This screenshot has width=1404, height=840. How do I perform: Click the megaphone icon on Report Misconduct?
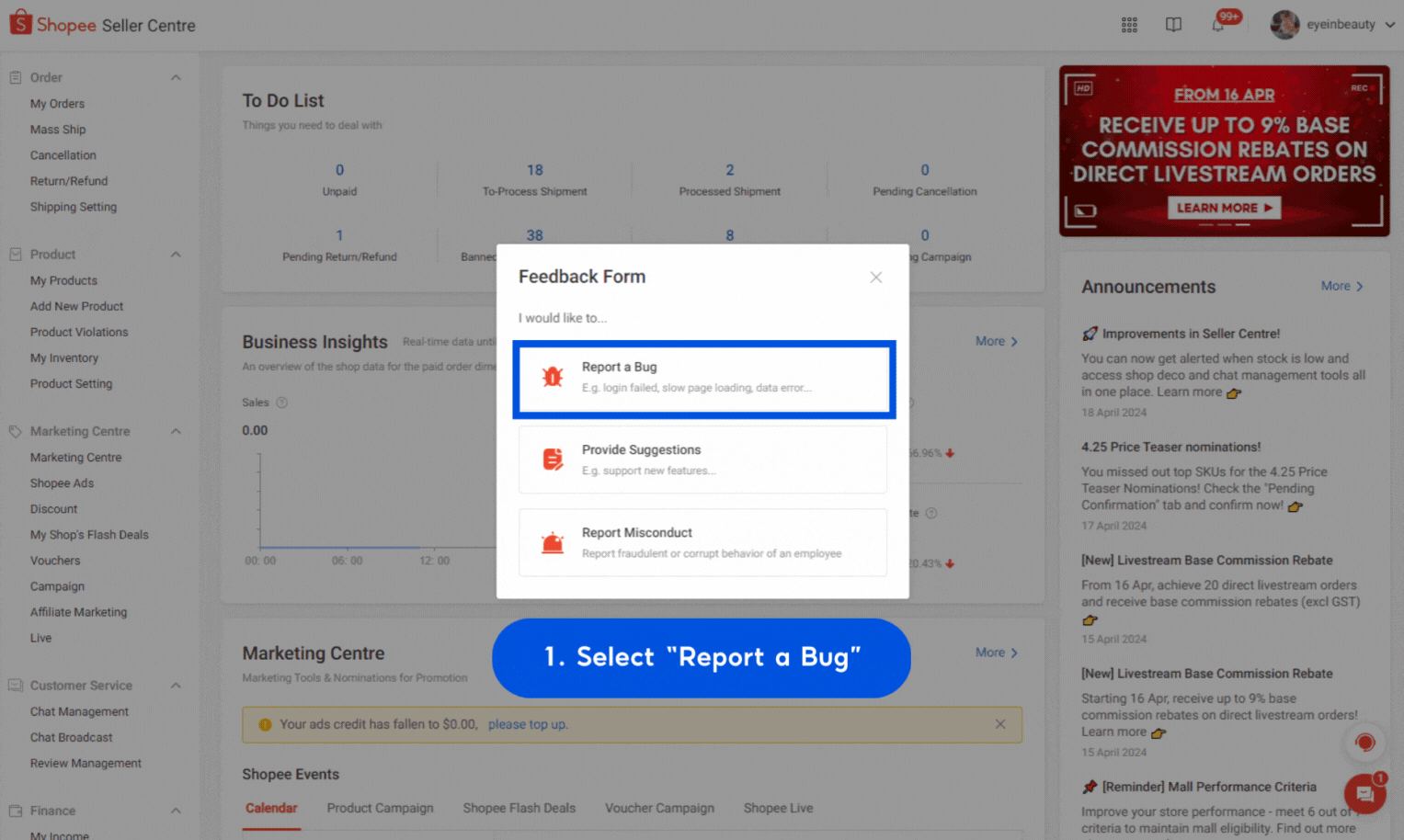tap(552, 541)
